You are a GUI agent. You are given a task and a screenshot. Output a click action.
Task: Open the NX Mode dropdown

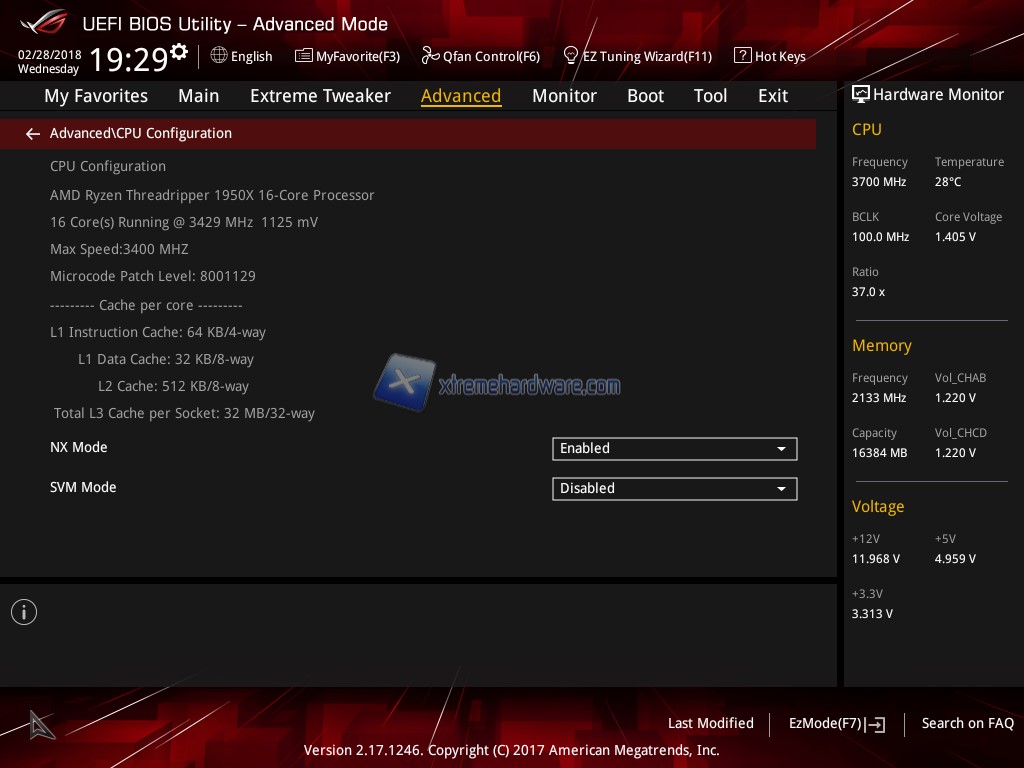[674, 449]
